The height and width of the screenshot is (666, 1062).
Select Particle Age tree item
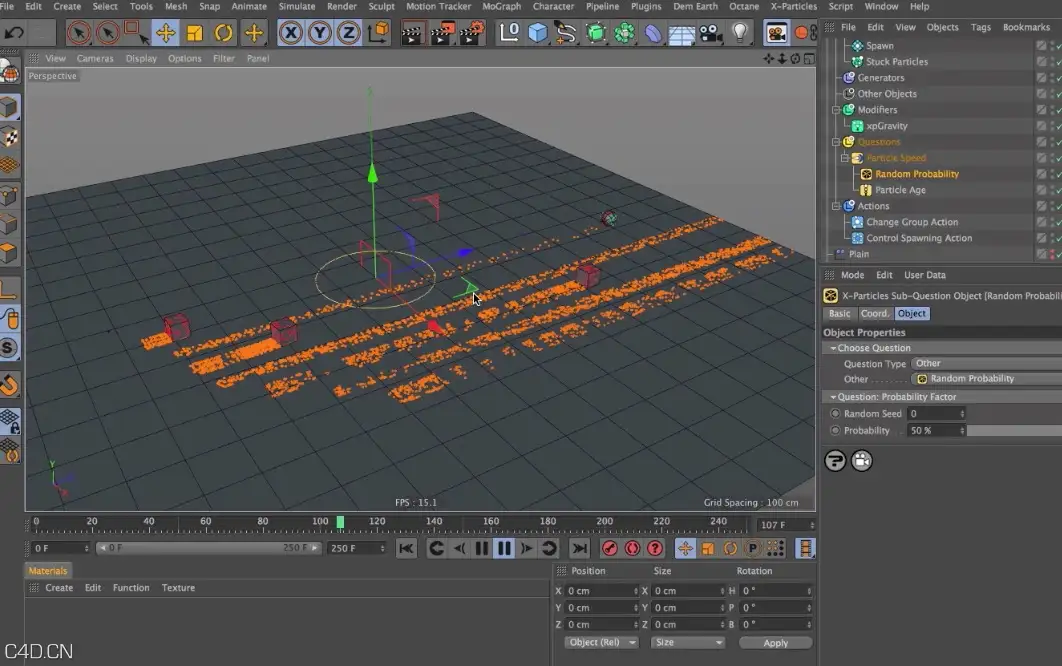(900, 190)
